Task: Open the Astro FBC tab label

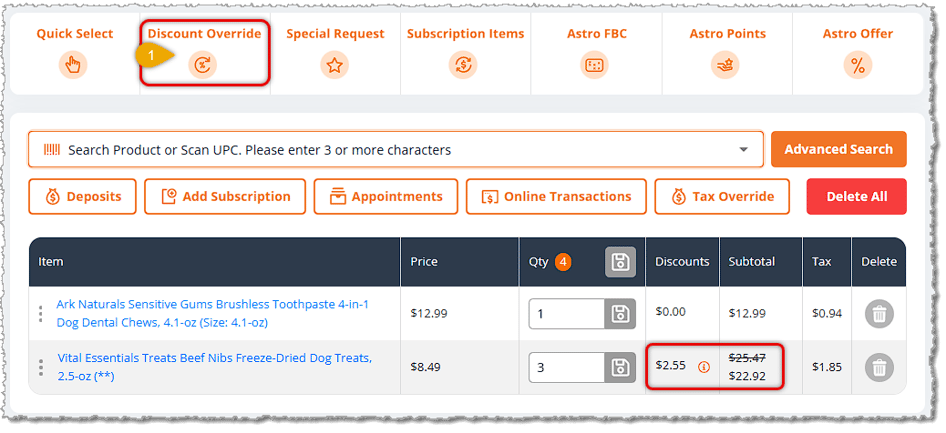Action: pos(597,34)
